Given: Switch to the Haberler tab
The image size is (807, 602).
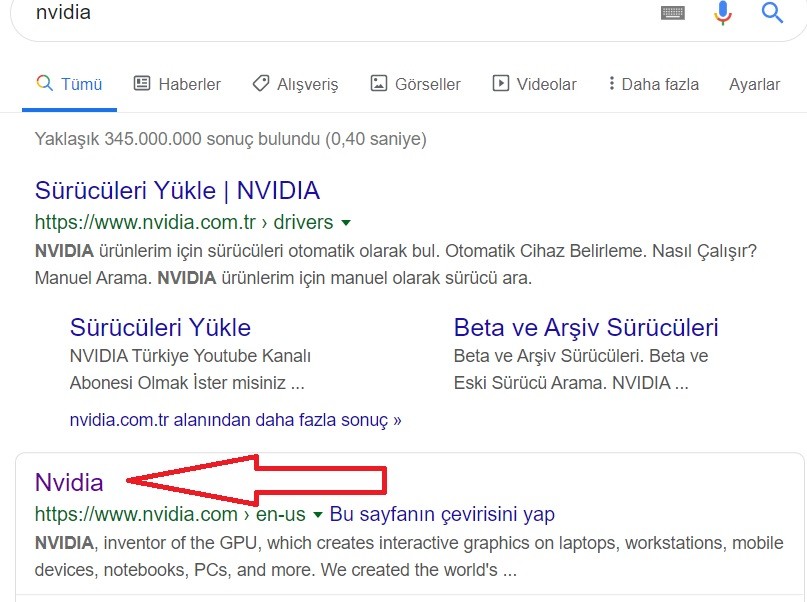Looking at the screenshot, I should pos(177,84).
